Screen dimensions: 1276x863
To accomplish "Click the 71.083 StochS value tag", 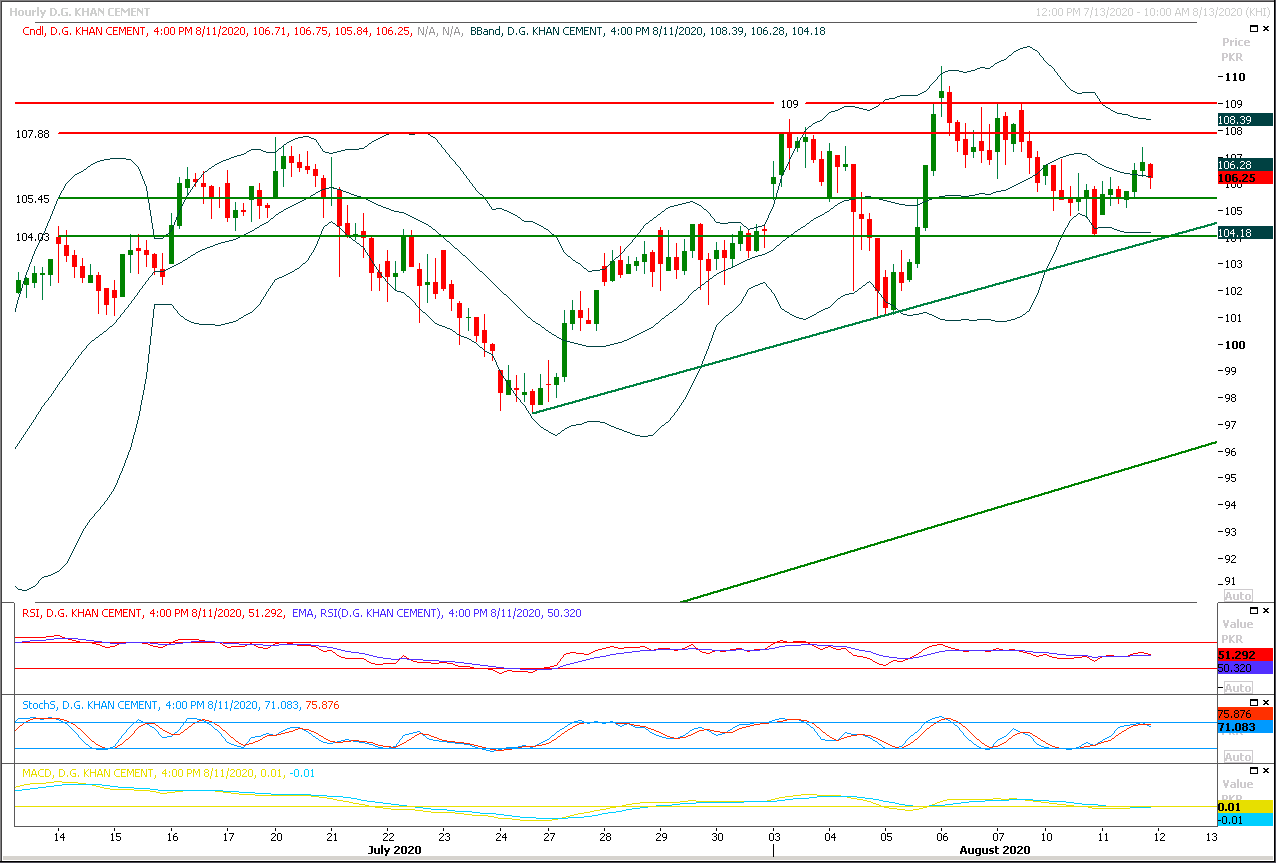I will click(x=1245, y=727).
